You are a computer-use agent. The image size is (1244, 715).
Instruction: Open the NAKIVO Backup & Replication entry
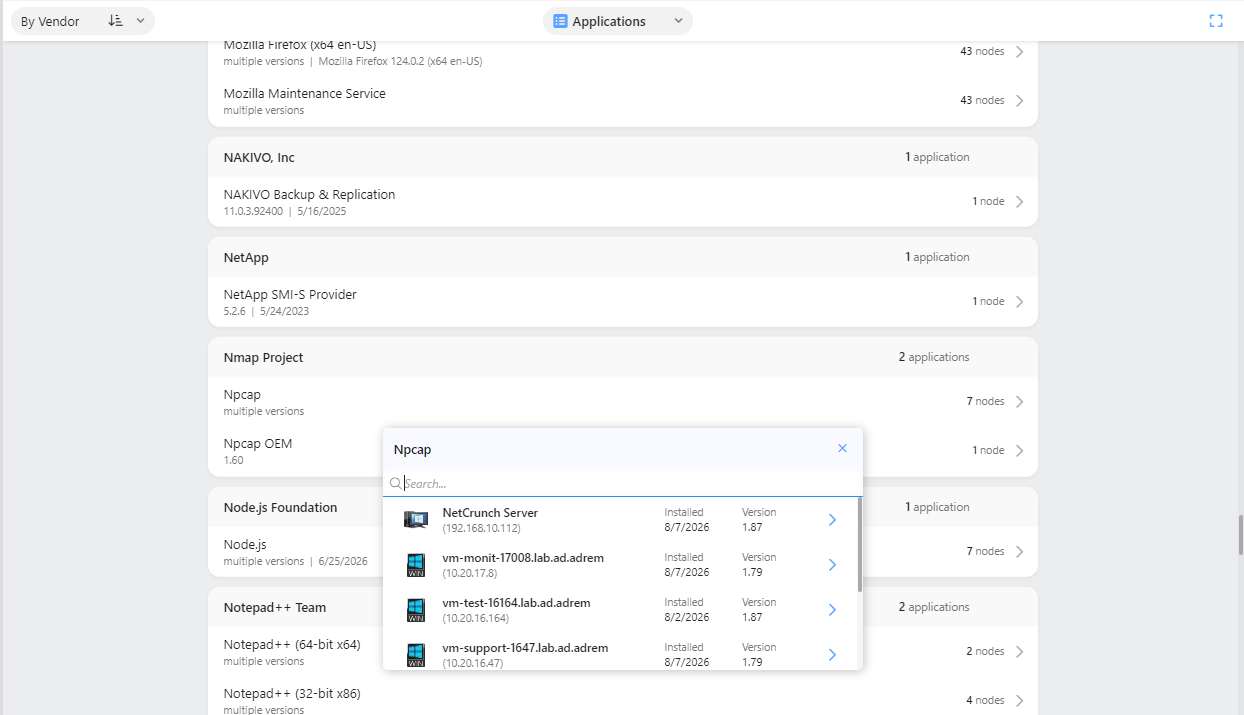[623, 202]
